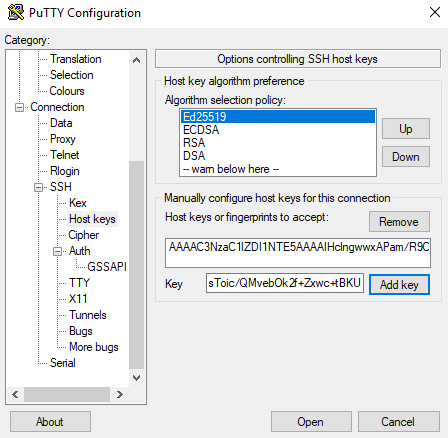Click the Add key button
The height and width of the screenshot is (438, 448).
click(x=399, y=285)
